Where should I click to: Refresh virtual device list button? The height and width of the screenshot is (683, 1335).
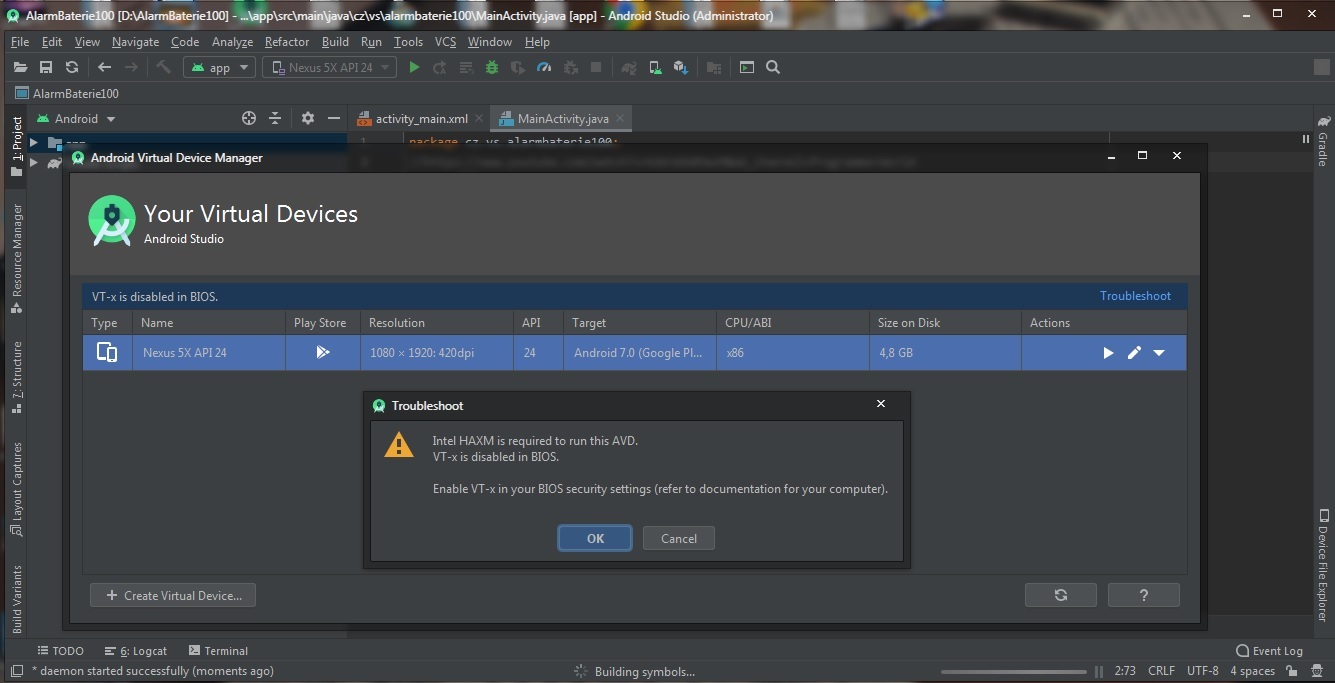point(1061,595)
